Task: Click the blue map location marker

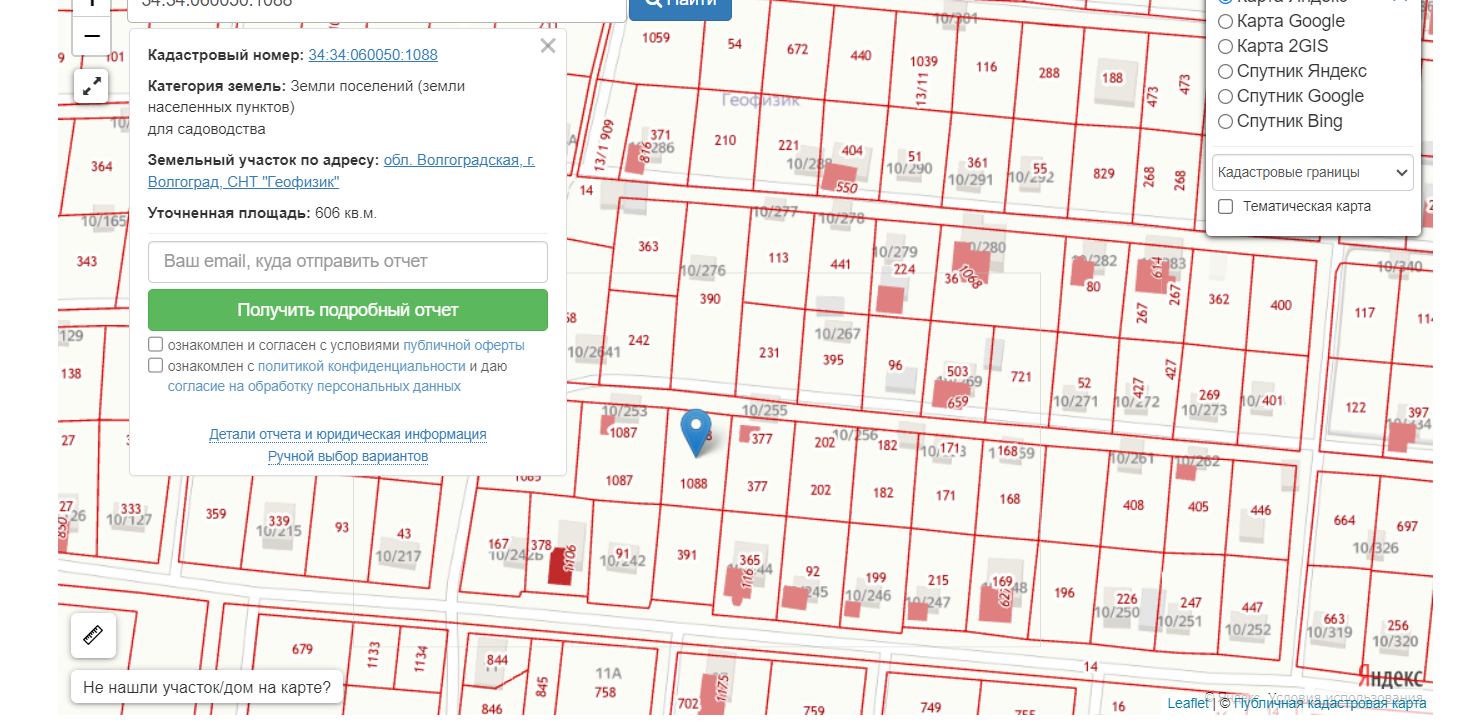Action: pyautogui.click(x=696, y=433)
